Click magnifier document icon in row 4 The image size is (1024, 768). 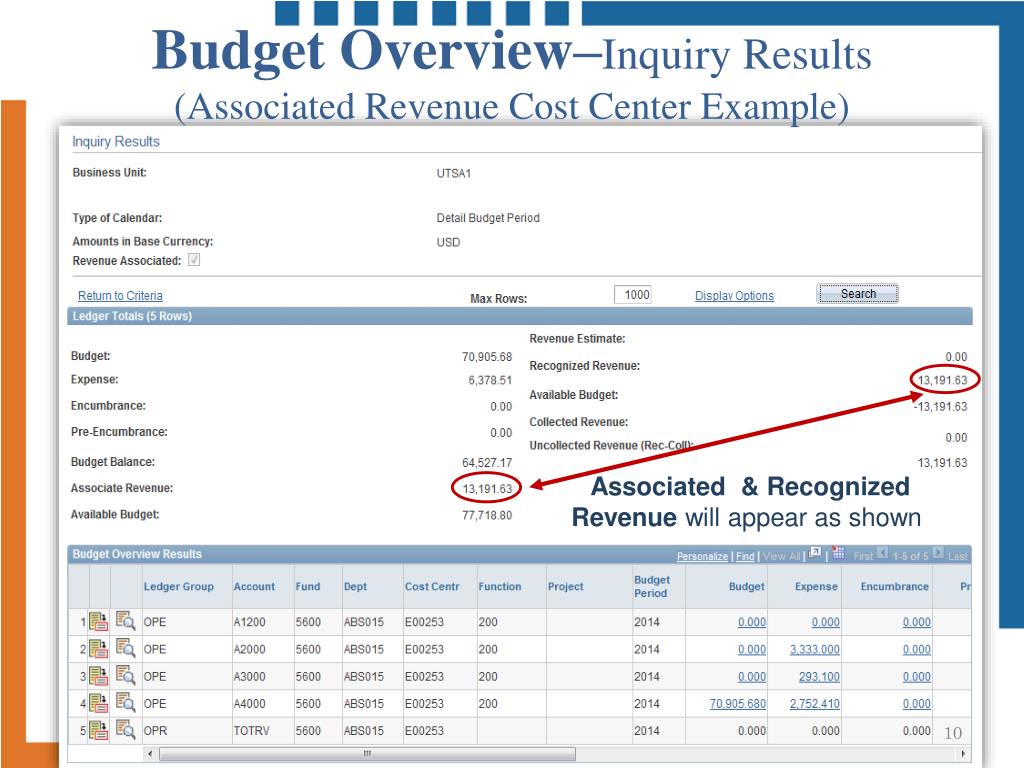tap(125, 701)
